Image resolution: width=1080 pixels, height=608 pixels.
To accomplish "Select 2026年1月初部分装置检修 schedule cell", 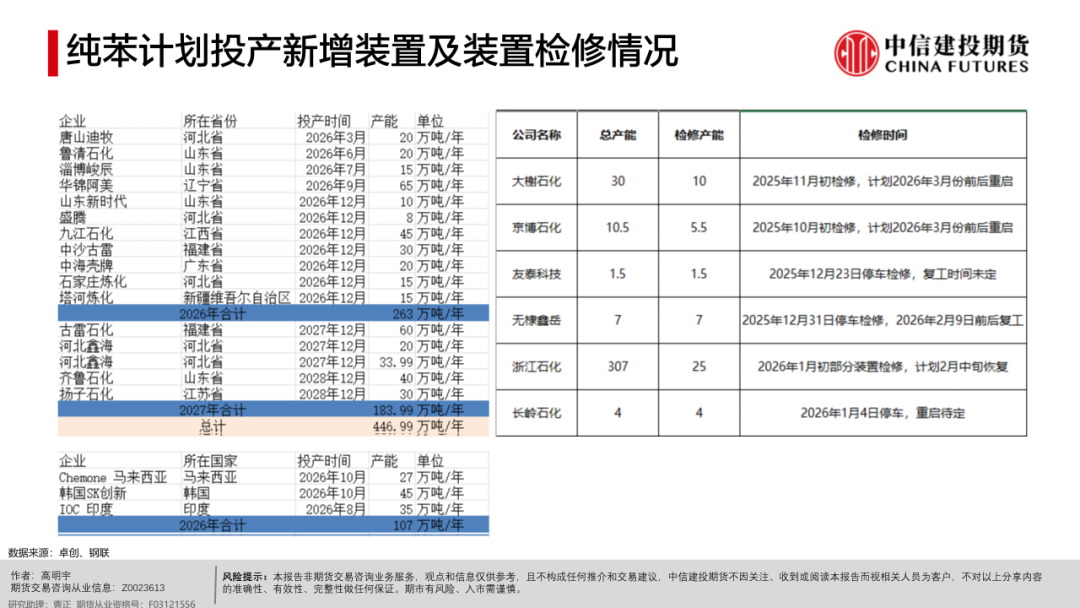I will coord(883,367).
